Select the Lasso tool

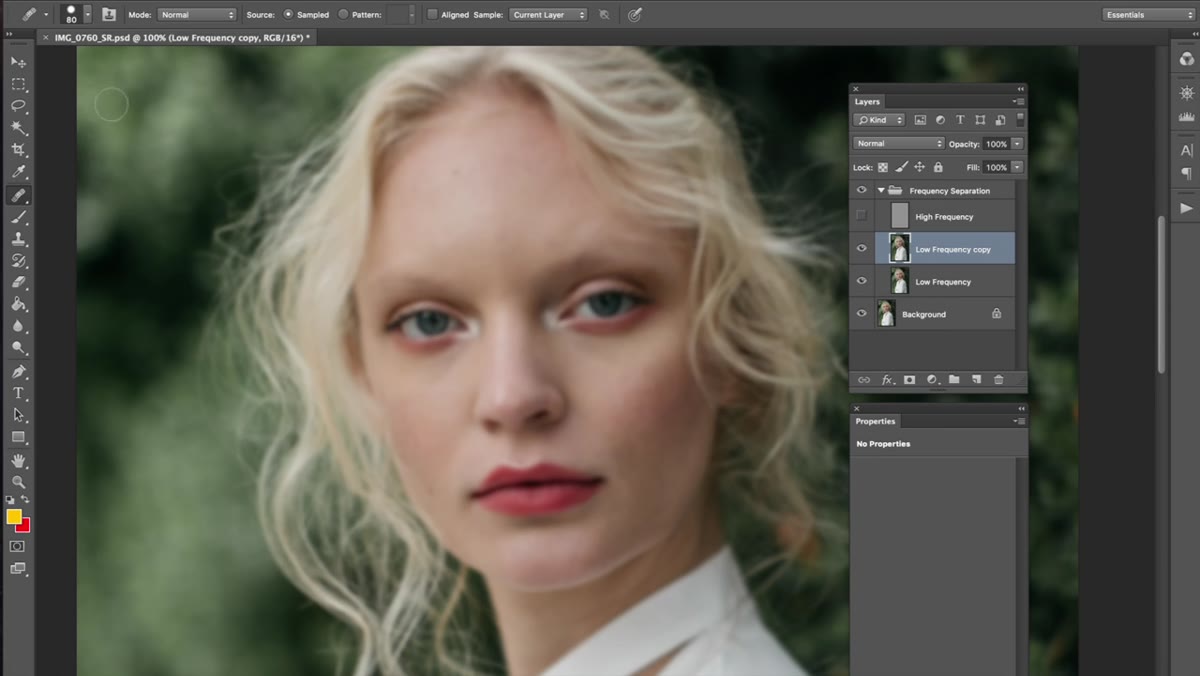(x=18, y=106)
